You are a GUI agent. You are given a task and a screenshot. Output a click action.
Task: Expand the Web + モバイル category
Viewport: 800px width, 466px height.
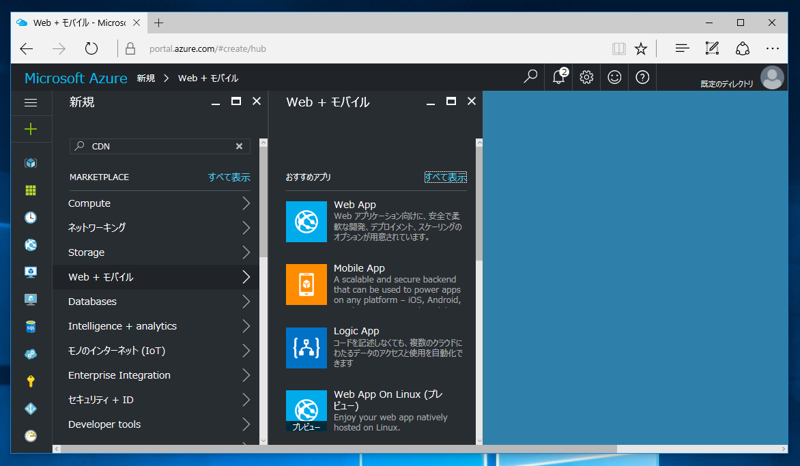click(156, 277)
